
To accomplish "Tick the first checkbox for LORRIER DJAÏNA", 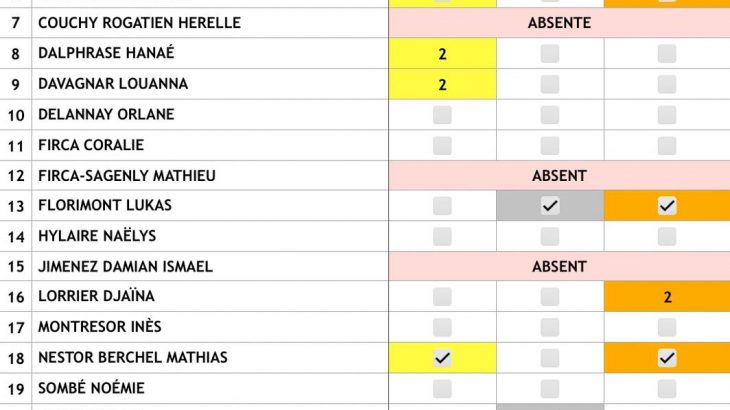I will pos(442,297).
